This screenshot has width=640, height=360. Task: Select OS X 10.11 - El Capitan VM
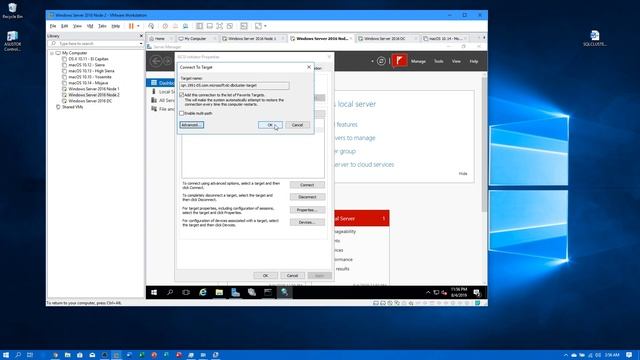pyautogui.click(x=88, y=59)
